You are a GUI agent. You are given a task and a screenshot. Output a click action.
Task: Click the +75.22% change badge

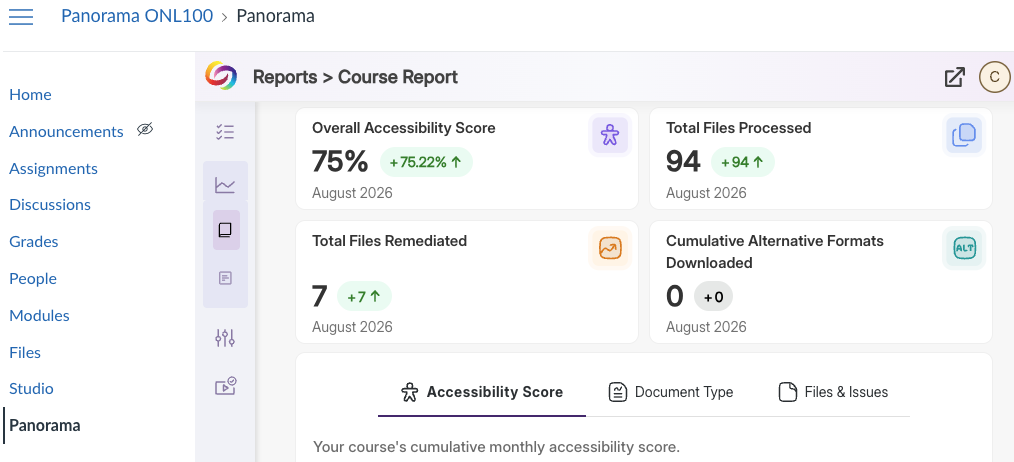426,162
